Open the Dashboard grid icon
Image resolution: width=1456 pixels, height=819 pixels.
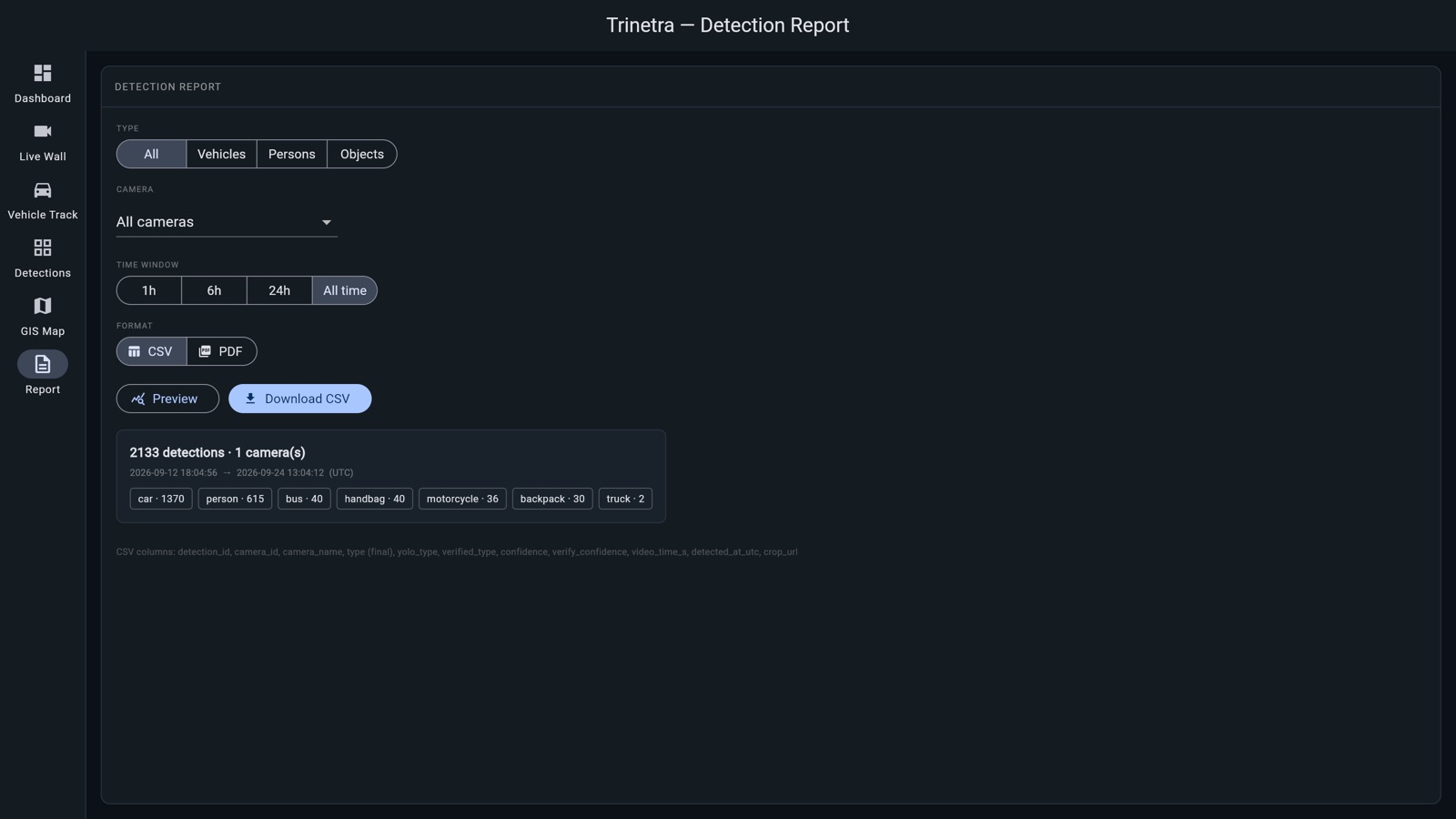pos(43,73)
